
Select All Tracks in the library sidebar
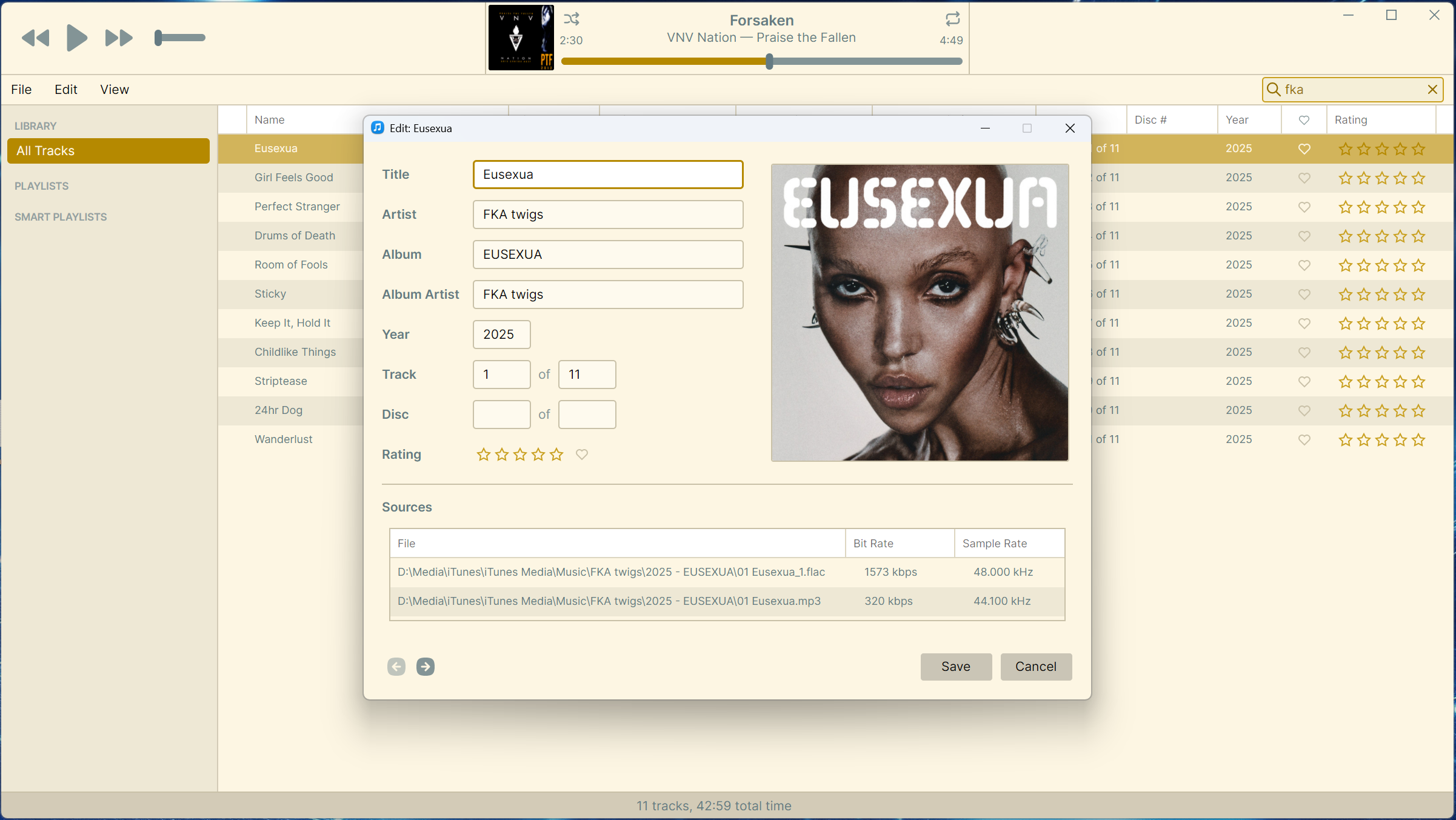coord(109,151)
